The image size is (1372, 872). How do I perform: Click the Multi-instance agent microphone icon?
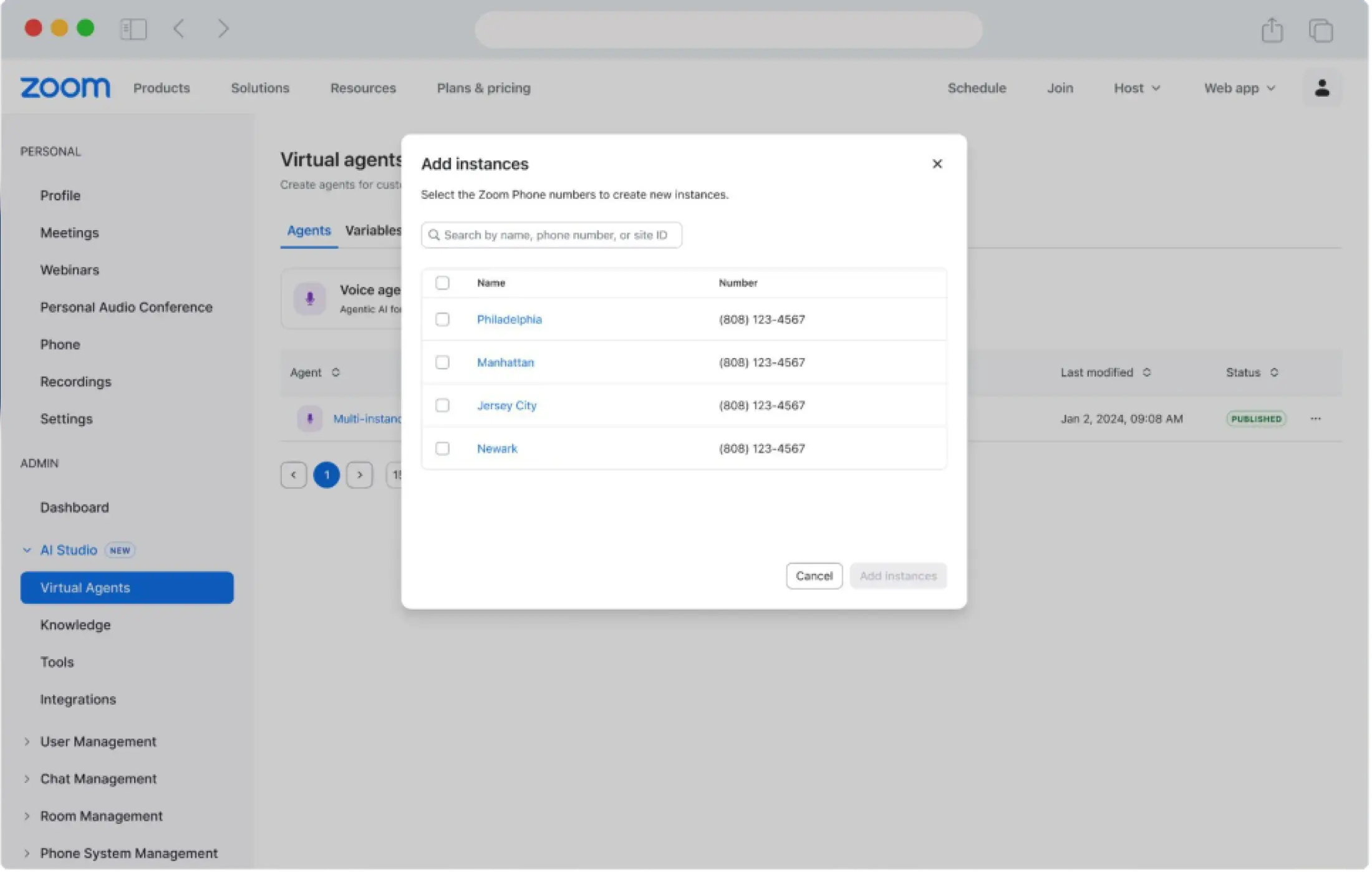(310, 419)
